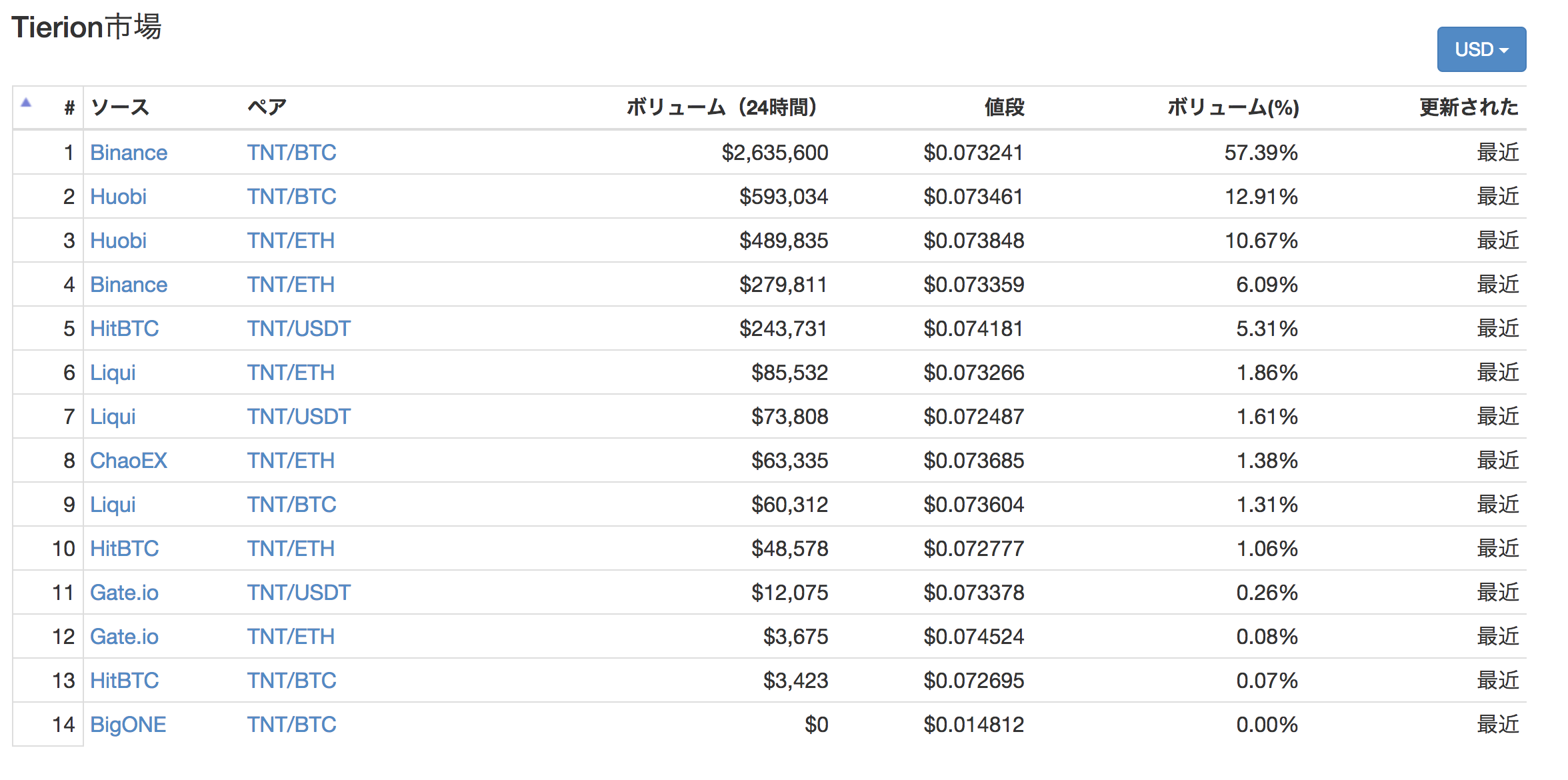Open the TNT/ETH pair in row 3
The image size is (1568, 780).
coord(291,241)
